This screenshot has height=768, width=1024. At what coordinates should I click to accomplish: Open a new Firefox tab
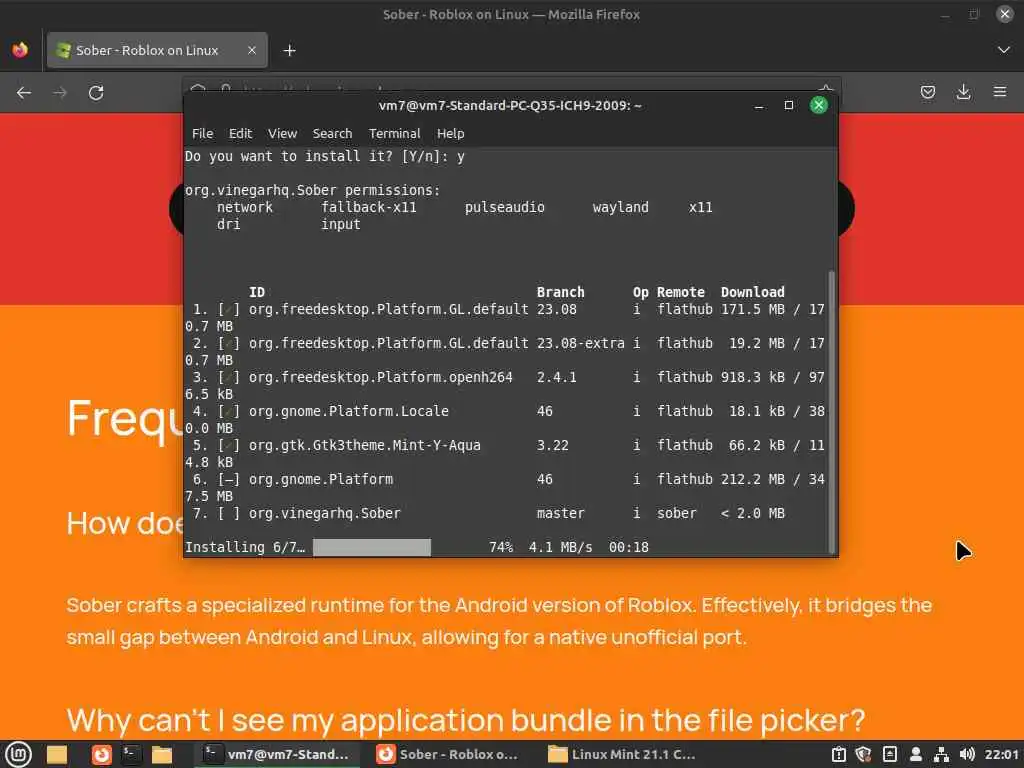pyautogui.click(x=289, y=50)
